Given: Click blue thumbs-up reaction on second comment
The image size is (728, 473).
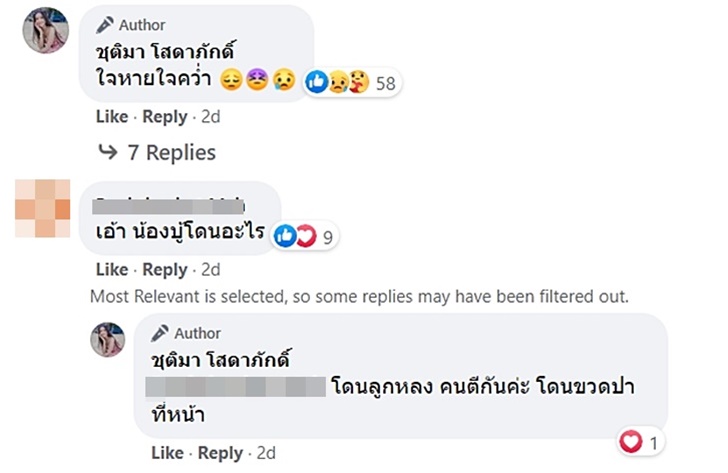Looking at the screenshot, I should [284, 236].
